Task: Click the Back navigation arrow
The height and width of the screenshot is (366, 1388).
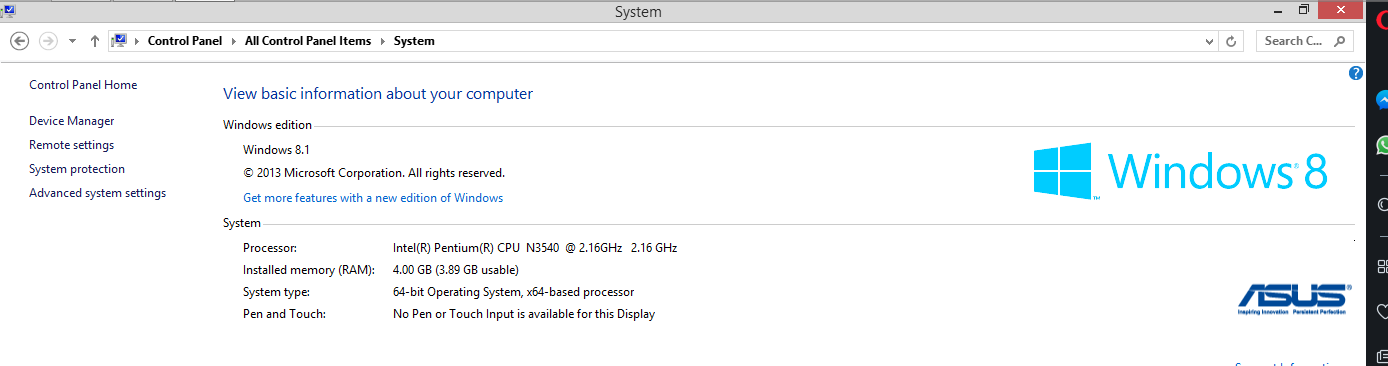Action: pyautogui.click(x=19, y=41)
